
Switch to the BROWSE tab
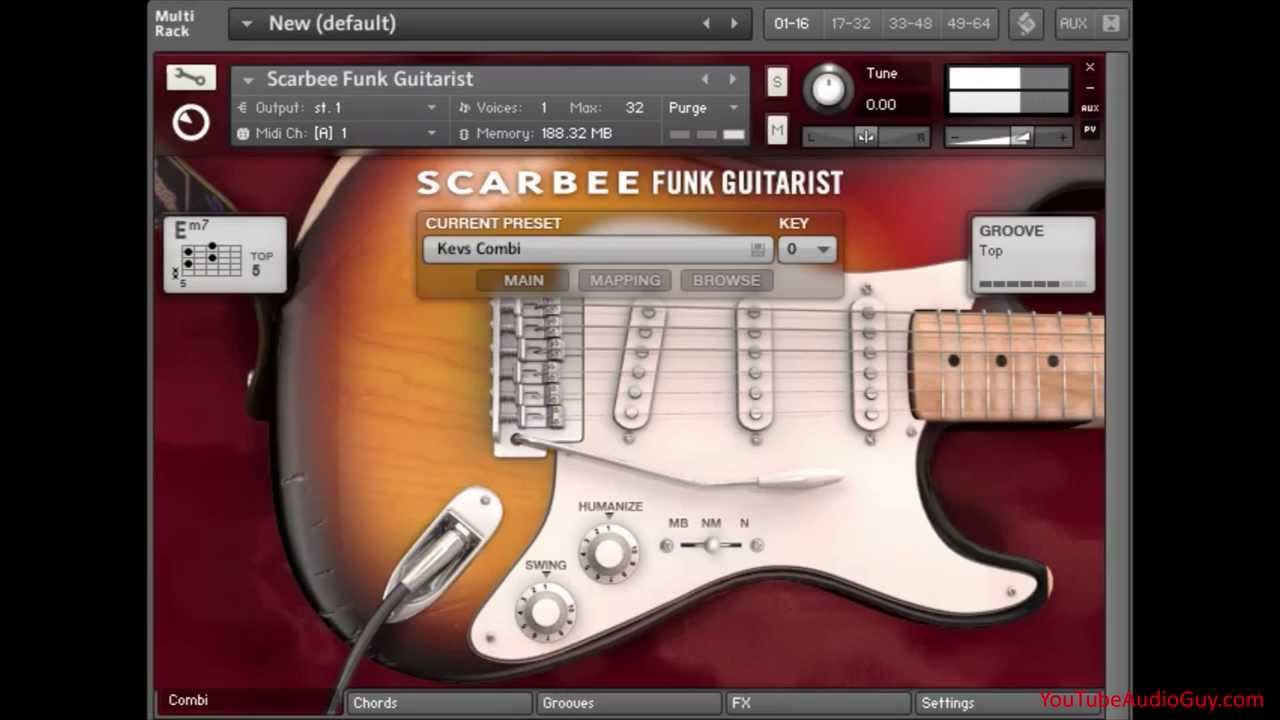tap(726, 281)
